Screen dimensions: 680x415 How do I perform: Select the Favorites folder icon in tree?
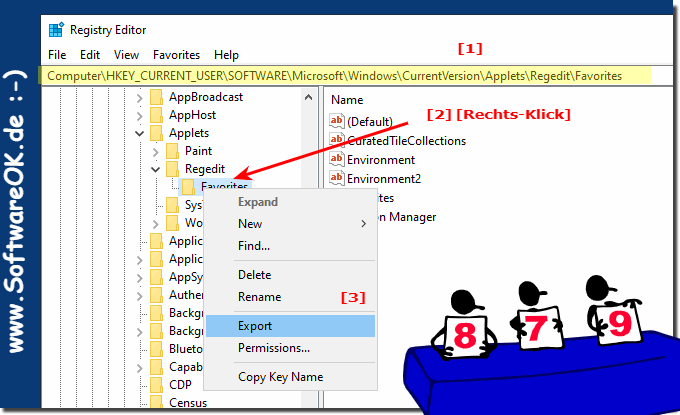(x=188, y=186)
